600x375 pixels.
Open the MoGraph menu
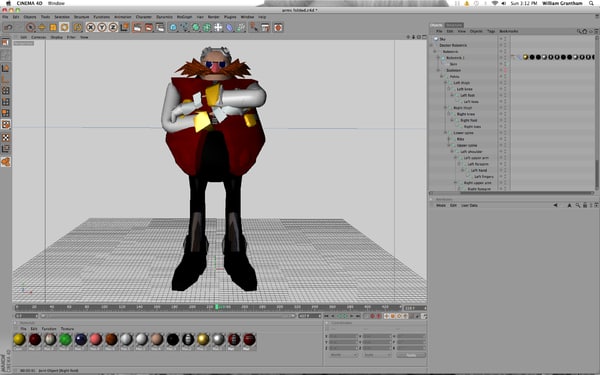click(184, 17)
